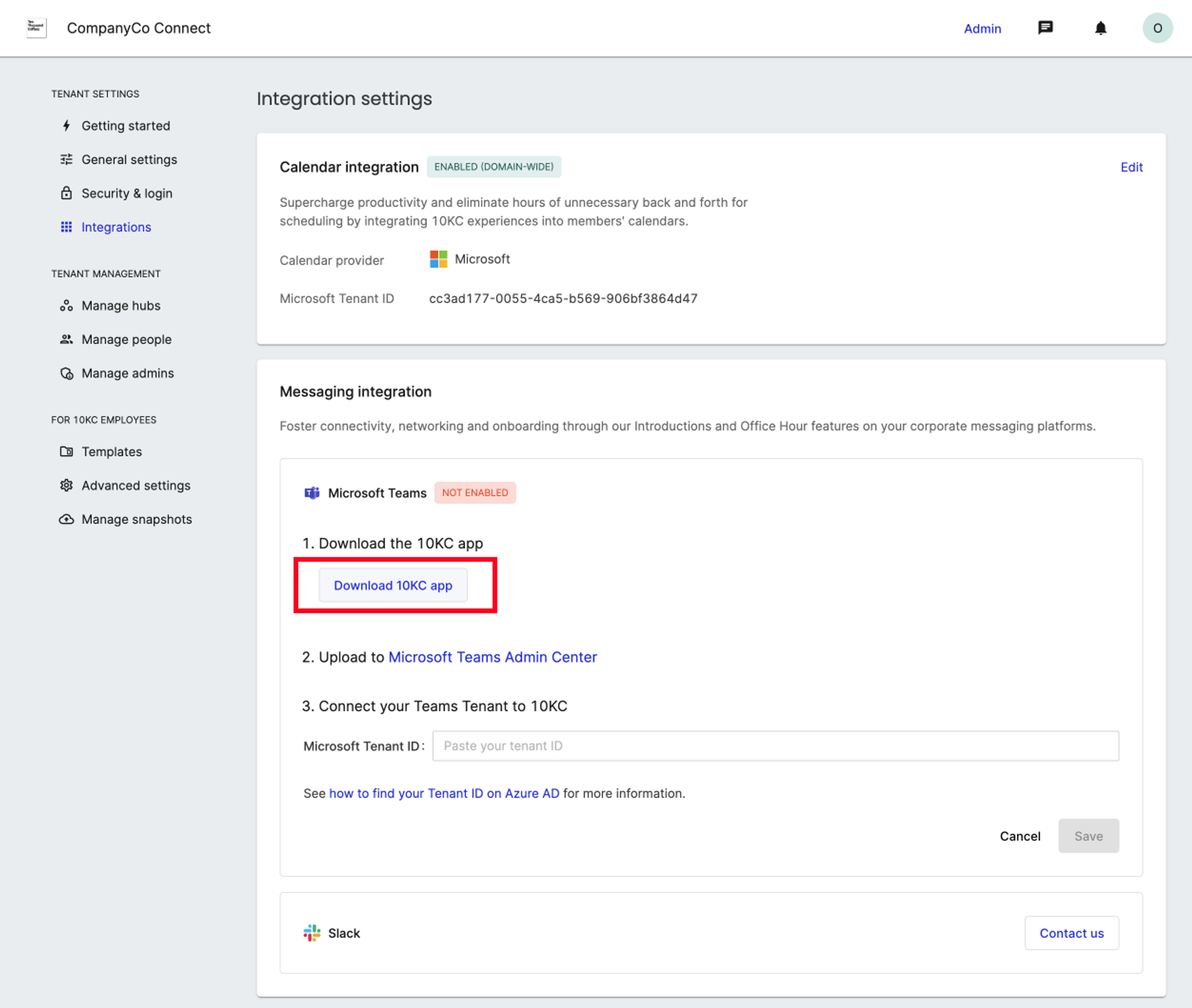Image resolution: width=1192 pixels, height=1008 pixels.
Task: Open General settings from Tenant Settings
Action: (x=129, y=159)
